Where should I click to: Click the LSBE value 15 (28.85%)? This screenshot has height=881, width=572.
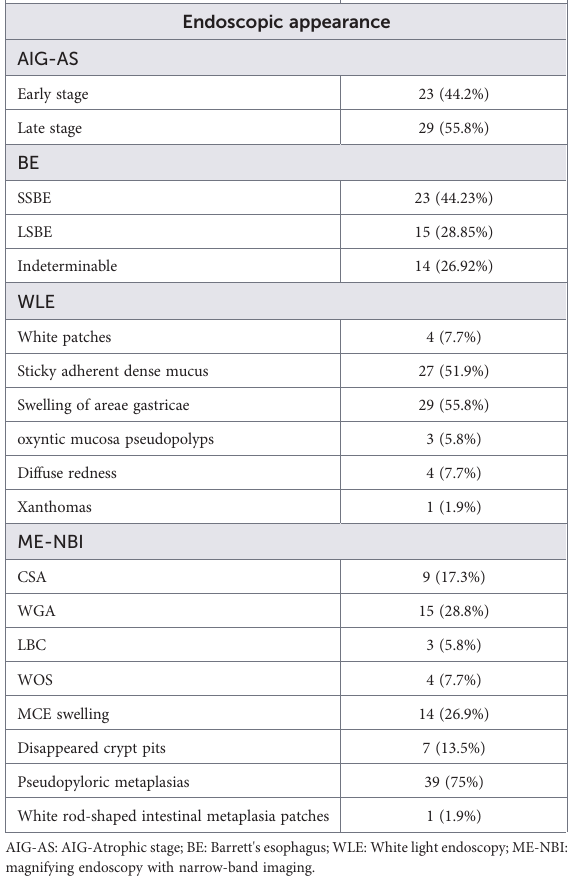(453, 232)
